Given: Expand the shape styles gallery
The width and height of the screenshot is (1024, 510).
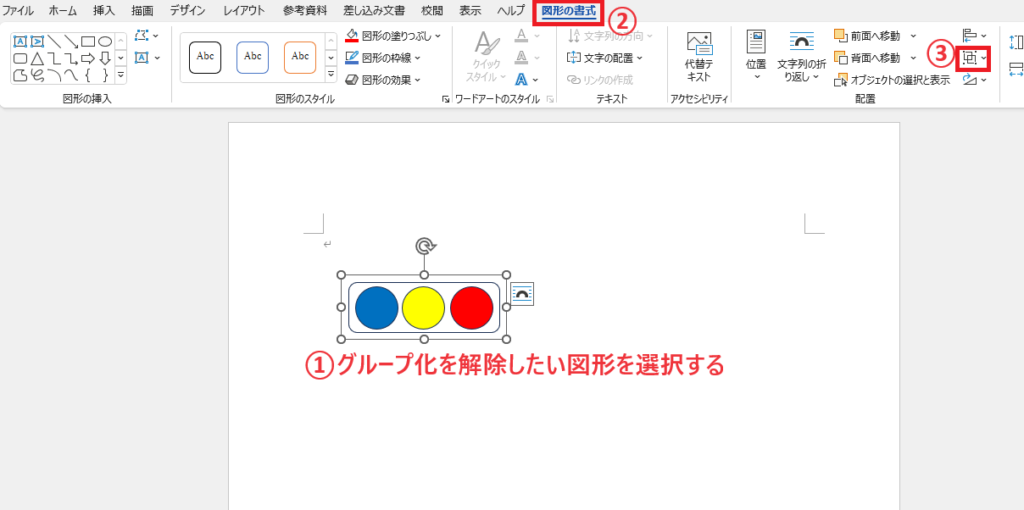Looking at the screenshot, I should click(x=331, y=76).
